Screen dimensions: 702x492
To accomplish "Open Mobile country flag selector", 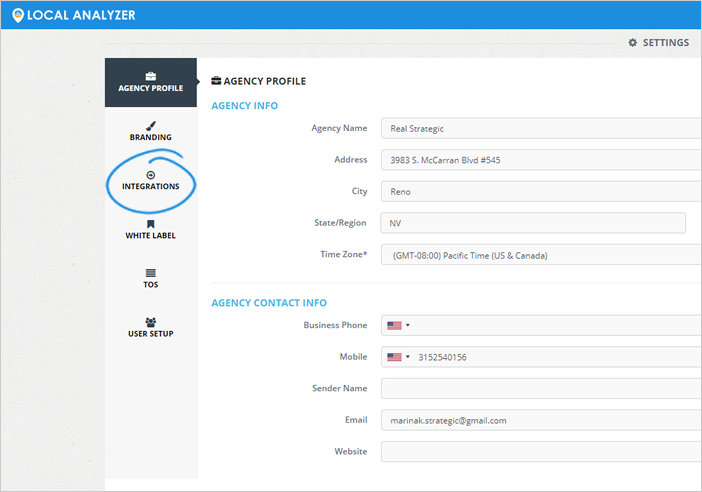I will [398, 357].
